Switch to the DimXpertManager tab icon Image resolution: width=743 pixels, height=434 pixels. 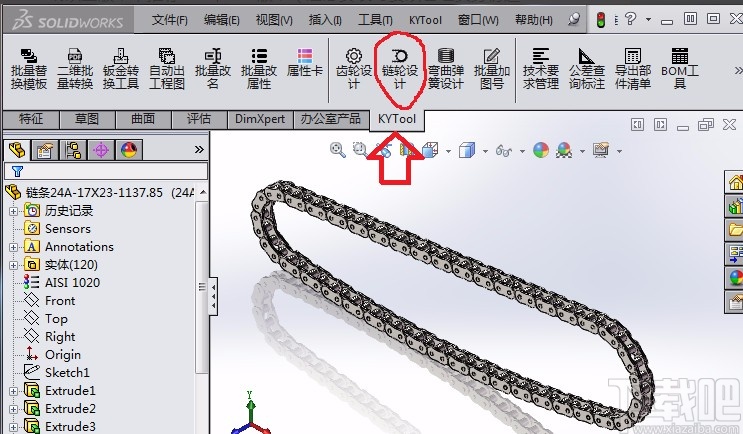pyautogui.click(x=101, y=151)
